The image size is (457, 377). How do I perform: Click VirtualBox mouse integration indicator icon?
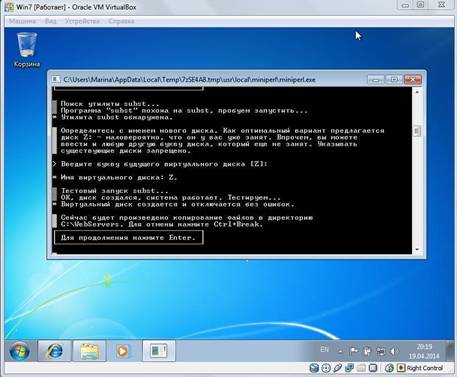[389, 368]
